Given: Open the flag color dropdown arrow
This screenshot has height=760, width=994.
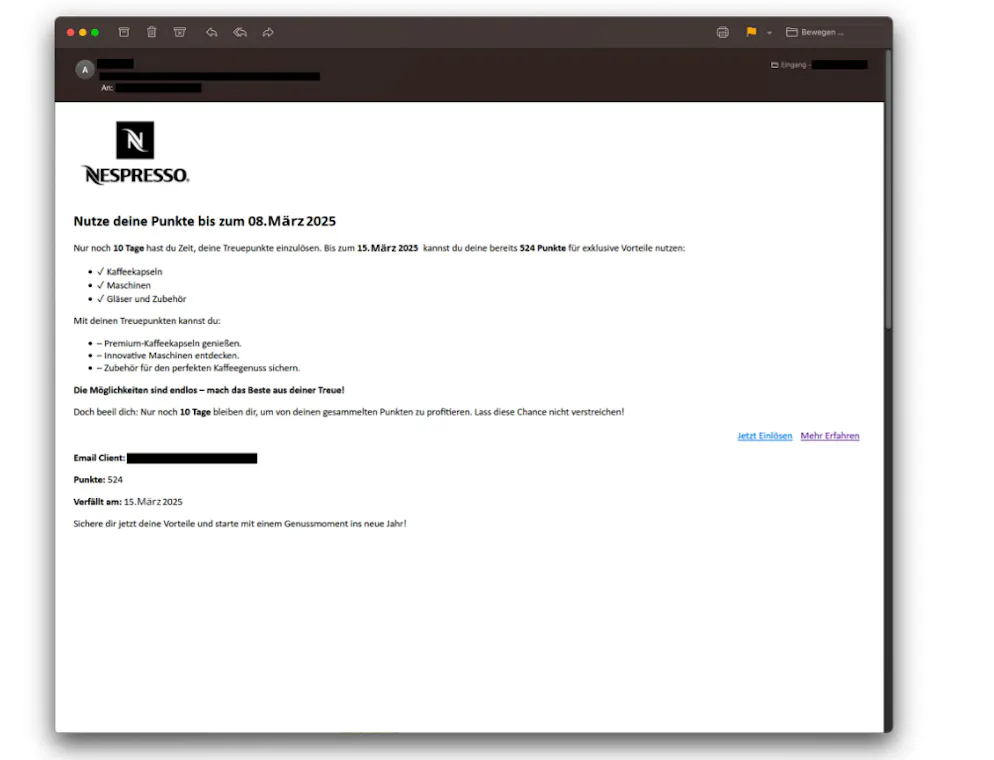Looking at the screenshot, I should (769, 32).
